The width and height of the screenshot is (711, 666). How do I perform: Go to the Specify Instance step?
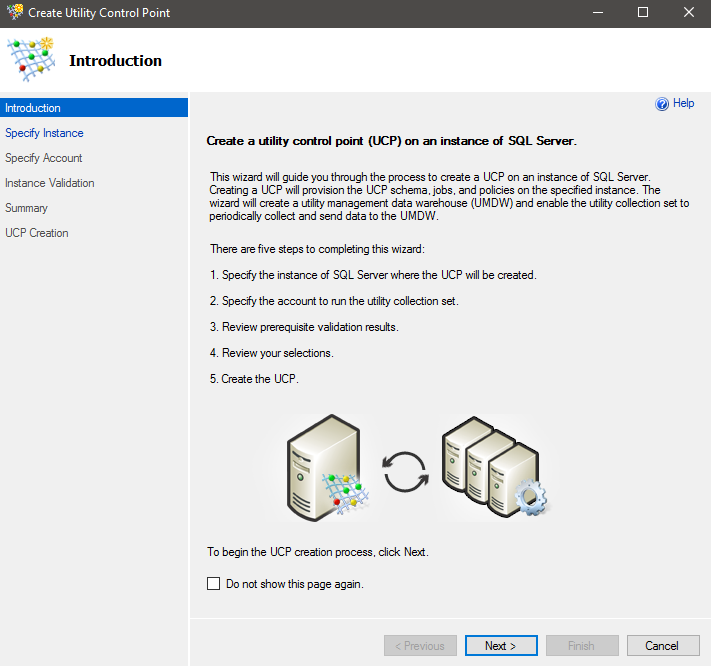coord(44,133)
